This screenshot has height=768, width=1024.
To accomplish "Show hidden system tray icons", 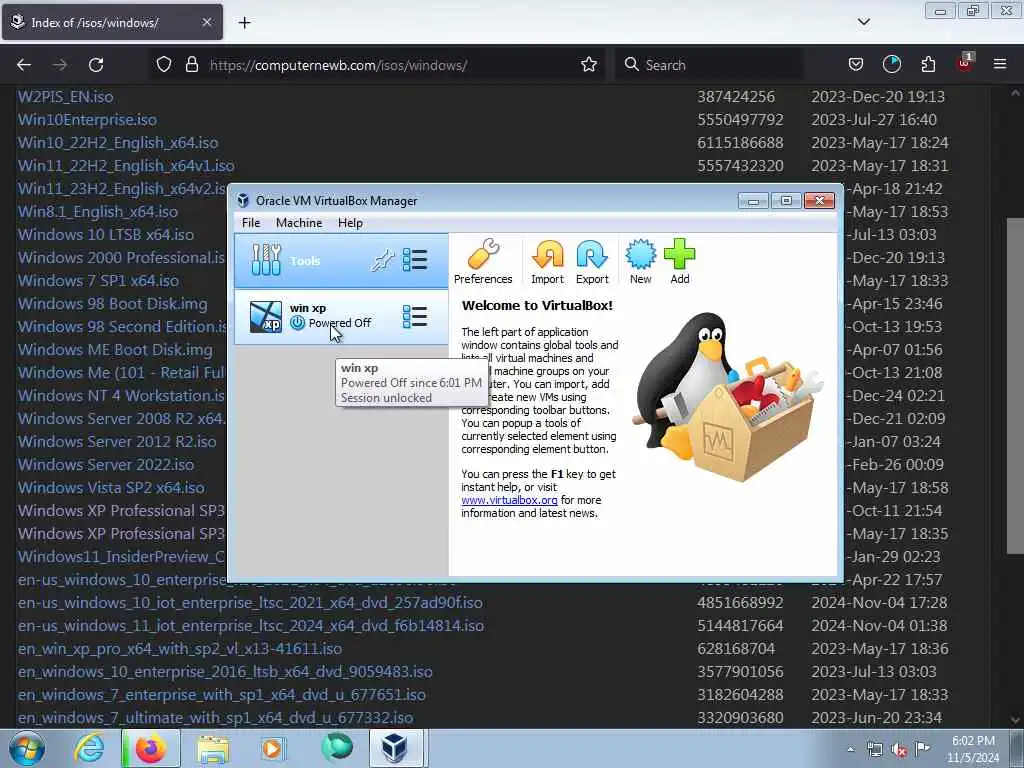I will (850, 749).
